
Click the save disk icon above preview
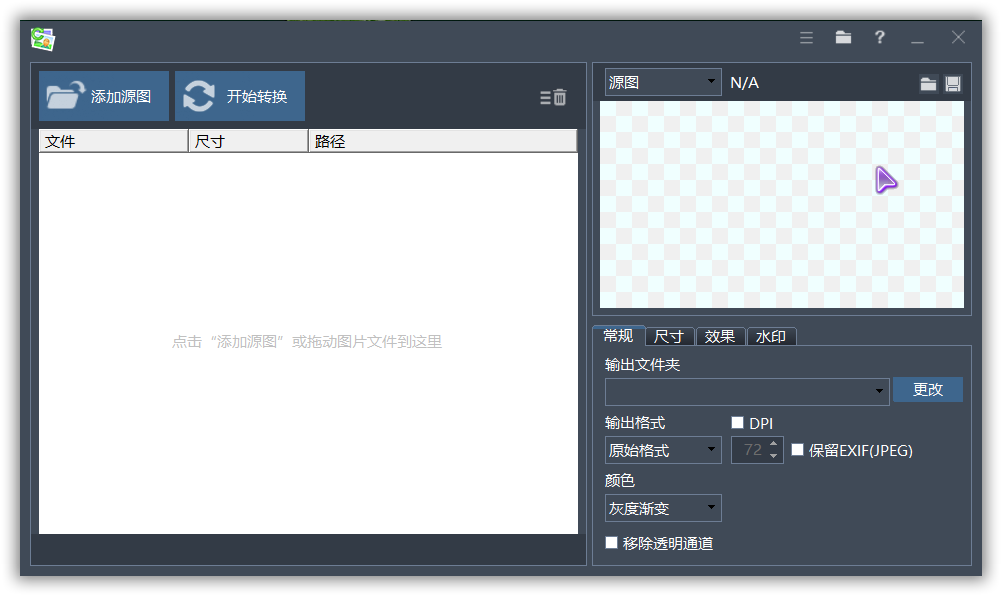952,84
